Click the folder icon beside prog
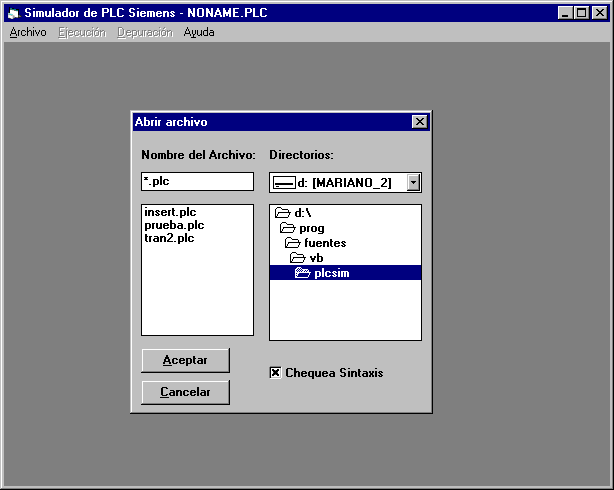This screenshot has width=614, height=490. [287, 228]
